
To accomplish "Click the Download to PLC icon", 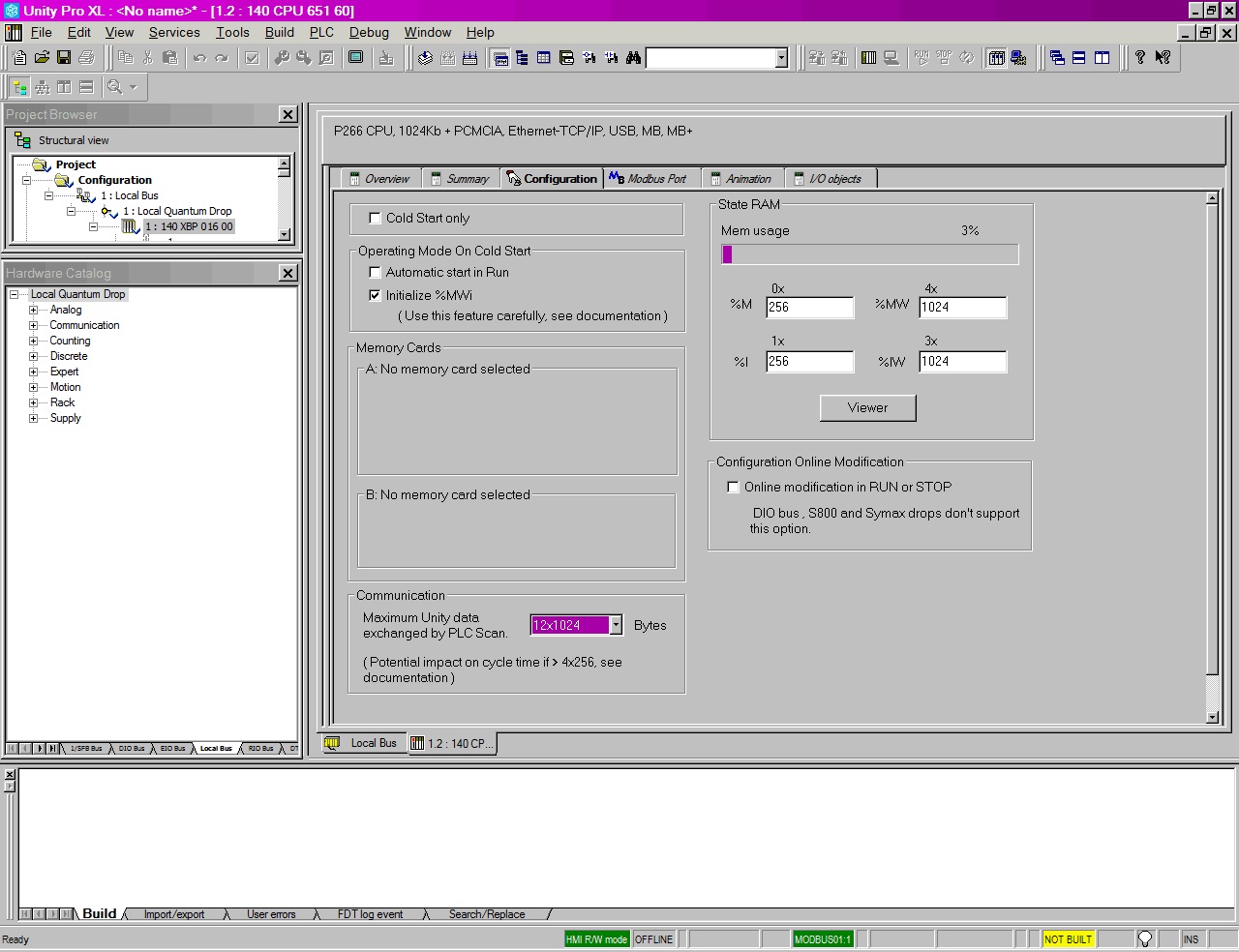I will (817, 58).
